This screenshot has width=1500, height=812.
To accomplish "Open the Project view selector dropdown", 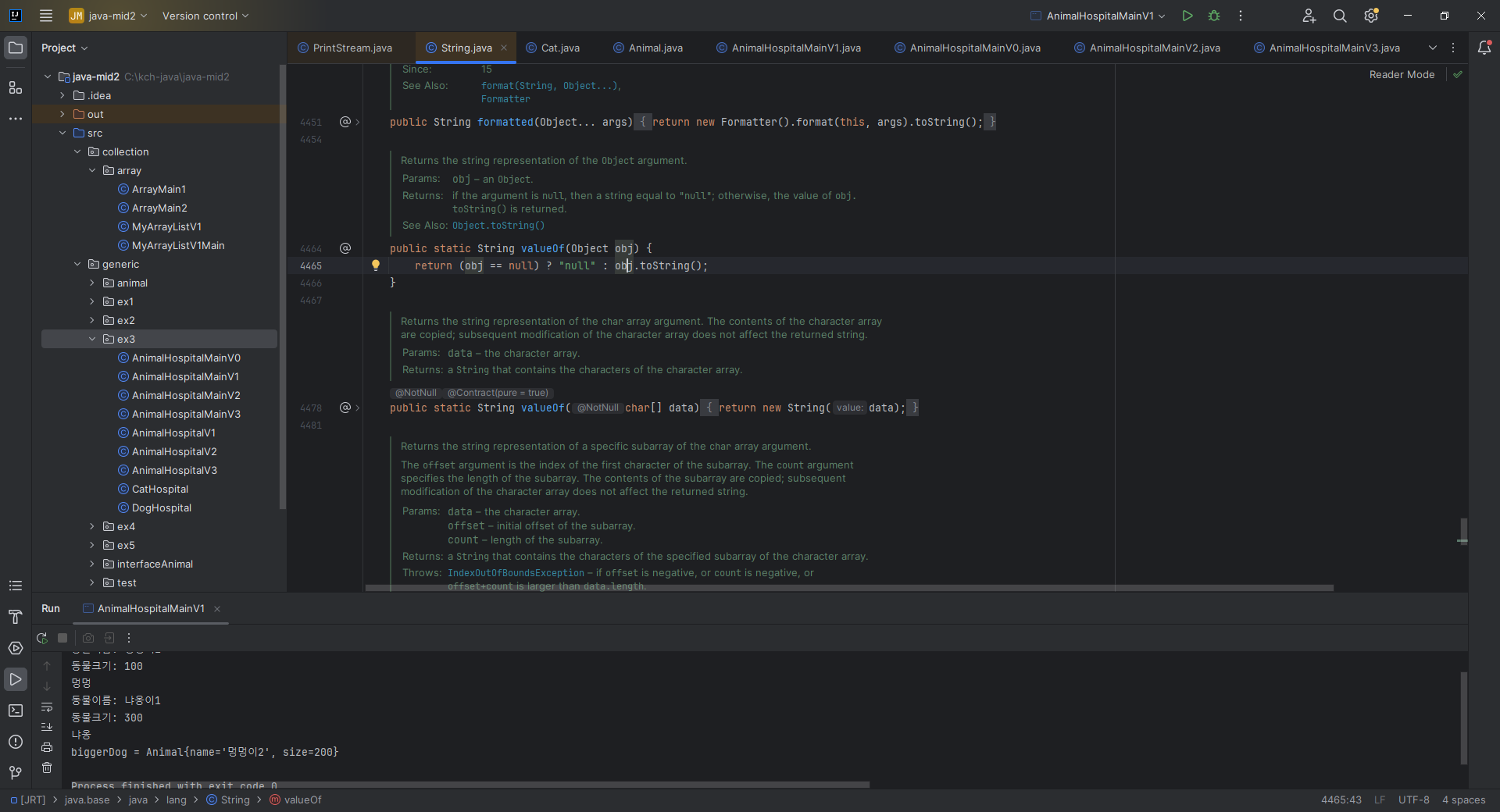I will [x=65, y=48].
